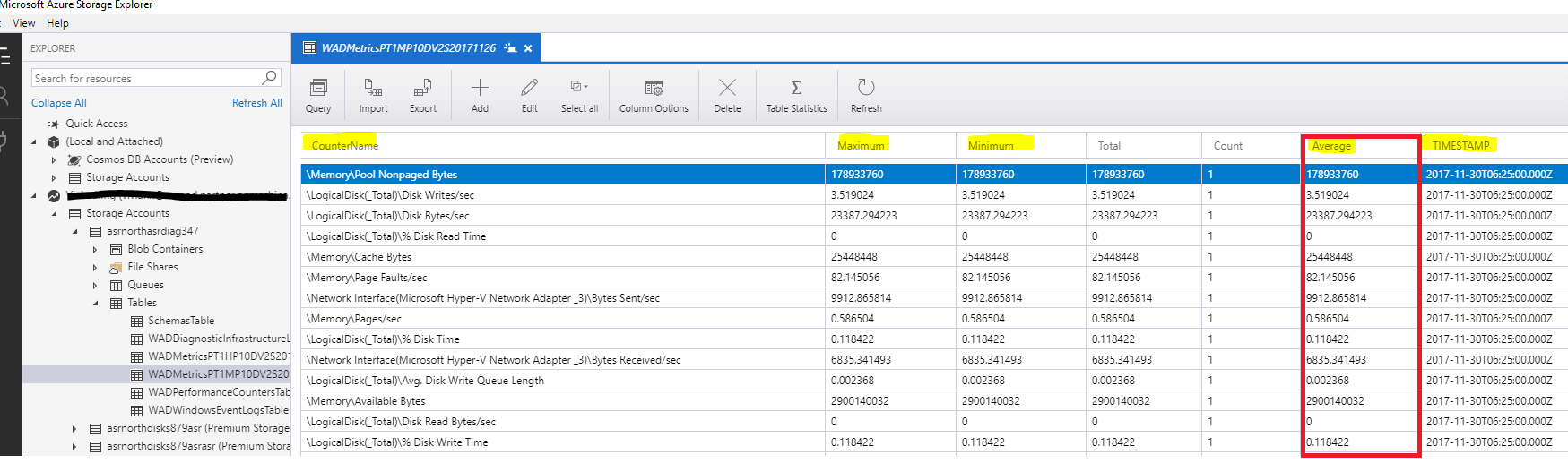Open Column Options in toolbar
The width and height of the screenshot is (1568, 463).
click(x=654, y=89)
